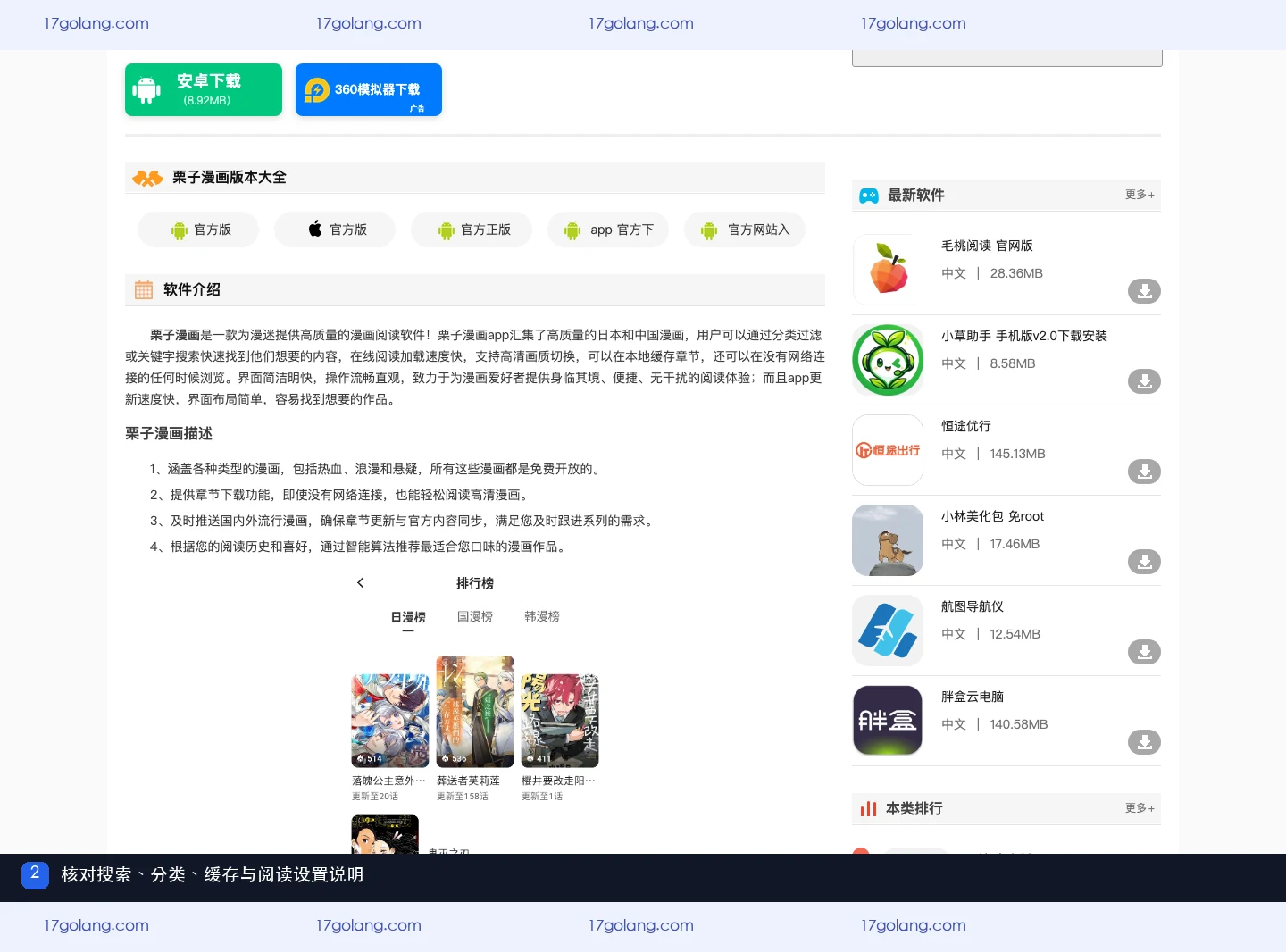Download 毛桃阅读 via its download icon

point(1144,291)
